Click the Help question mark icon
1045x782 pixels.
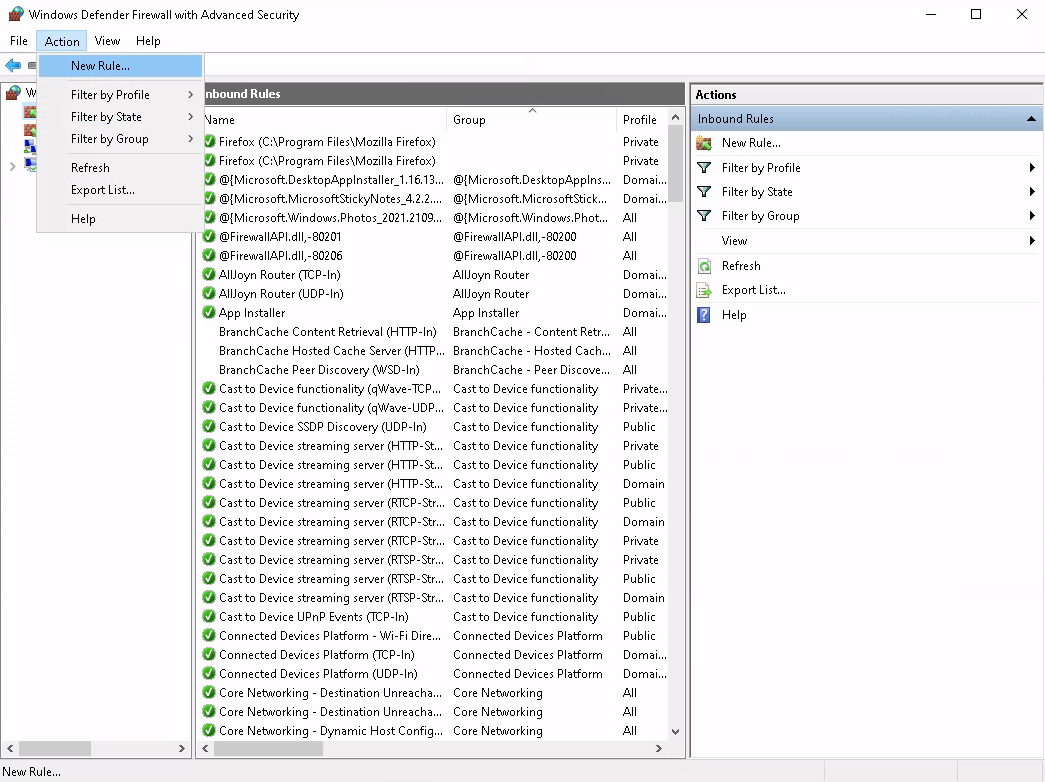tap(704, 315)
